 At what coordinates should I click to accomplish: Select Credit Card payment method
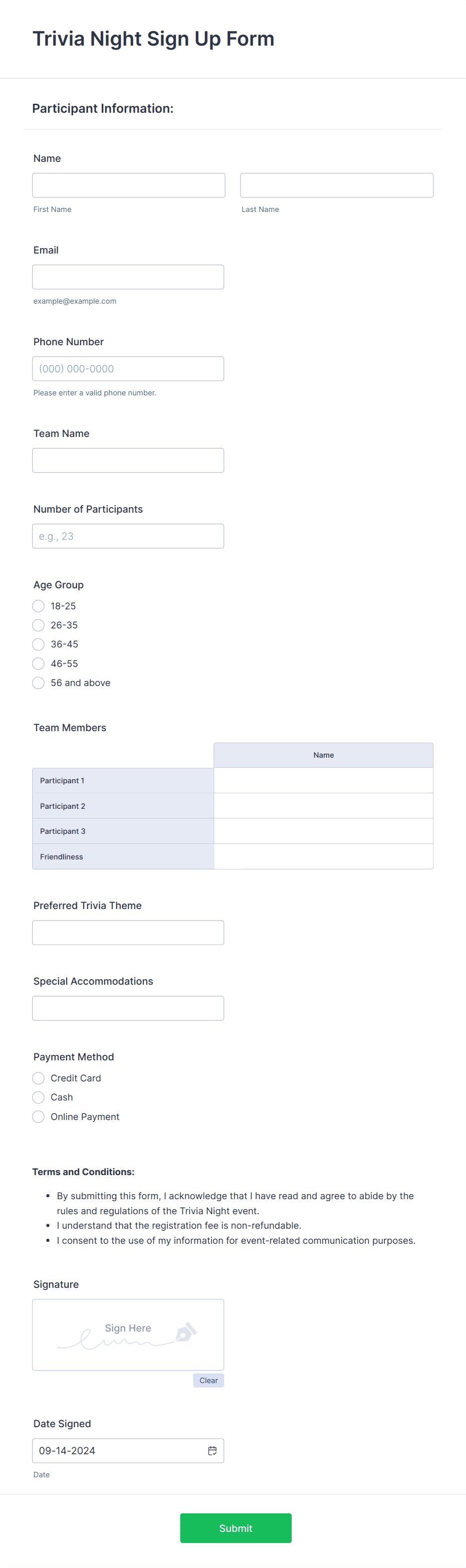(x=38, y=1077)
